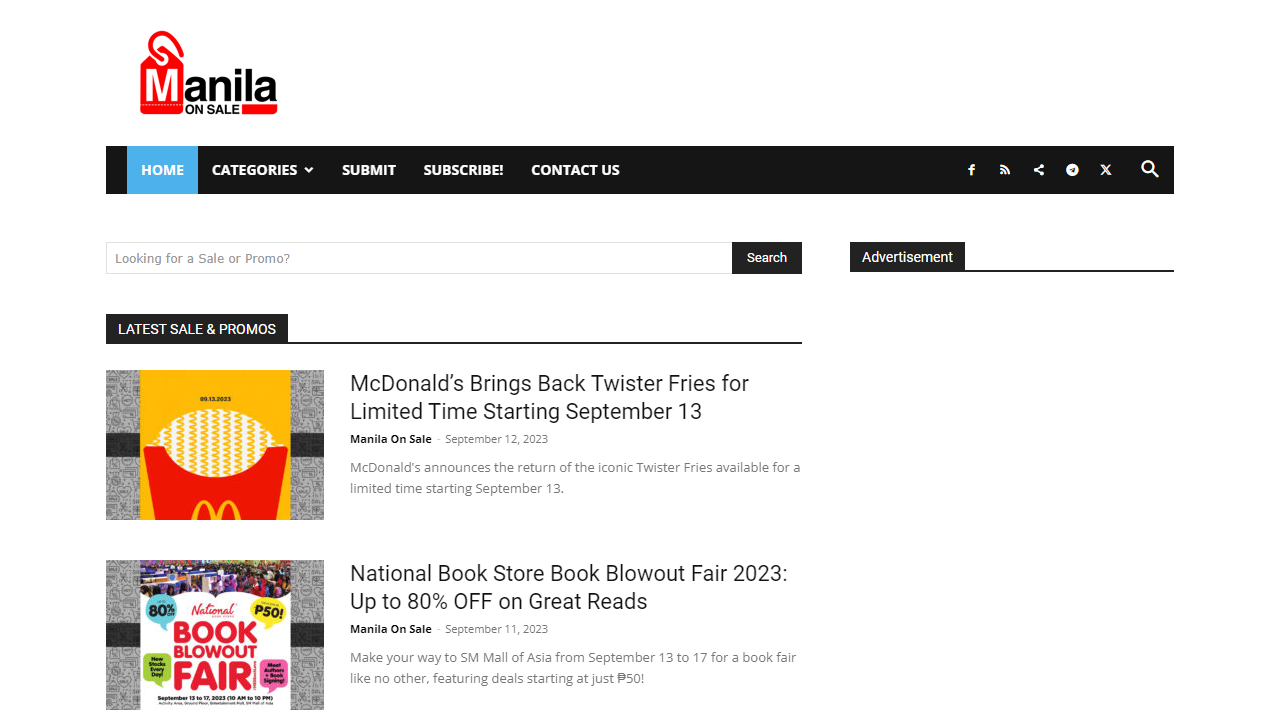
Task: Open the RSS feed icon
Action: click(x=1005, y=170)
